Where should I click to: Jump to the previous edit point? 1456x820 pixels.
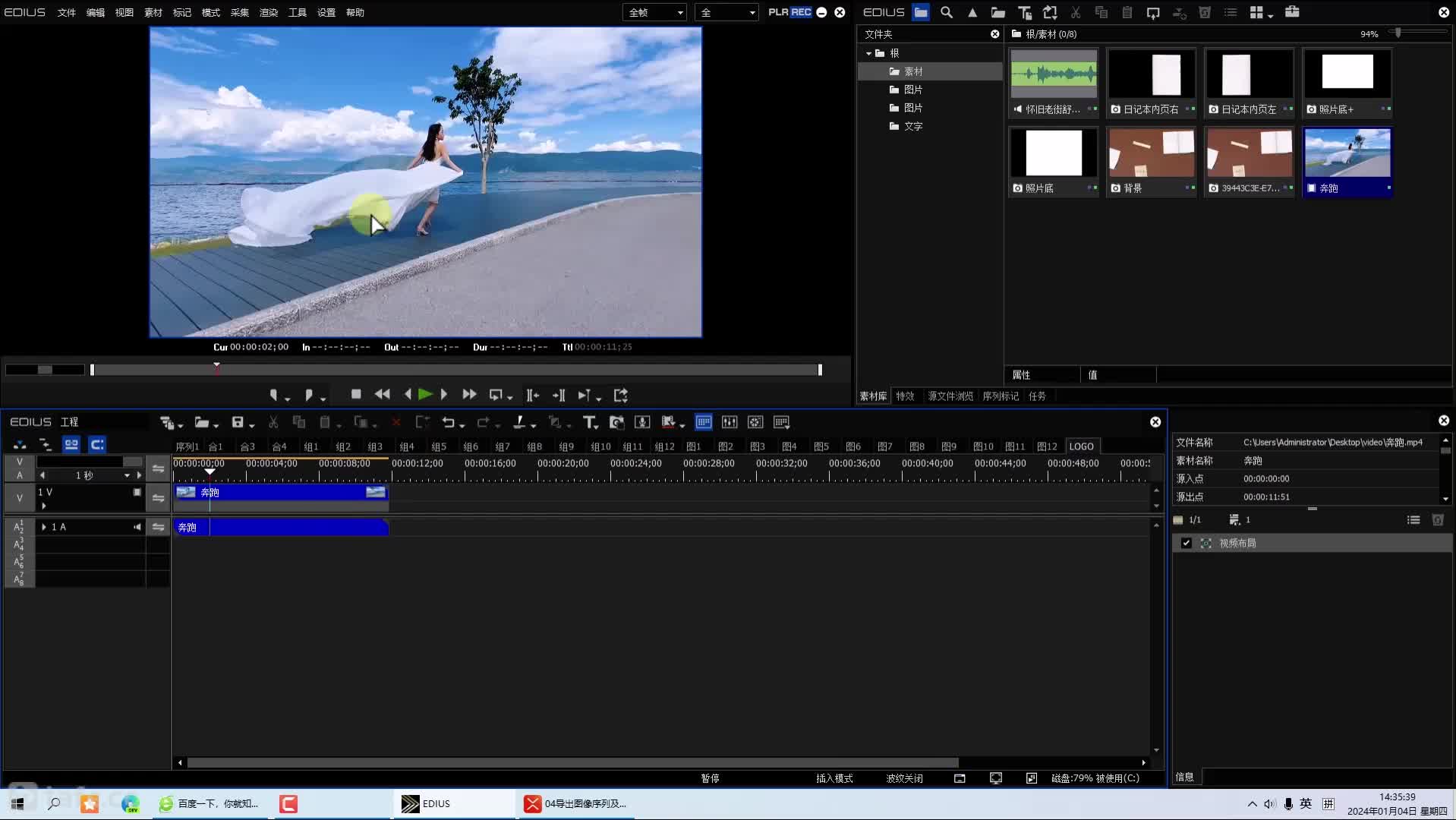[x=533, y=395]
